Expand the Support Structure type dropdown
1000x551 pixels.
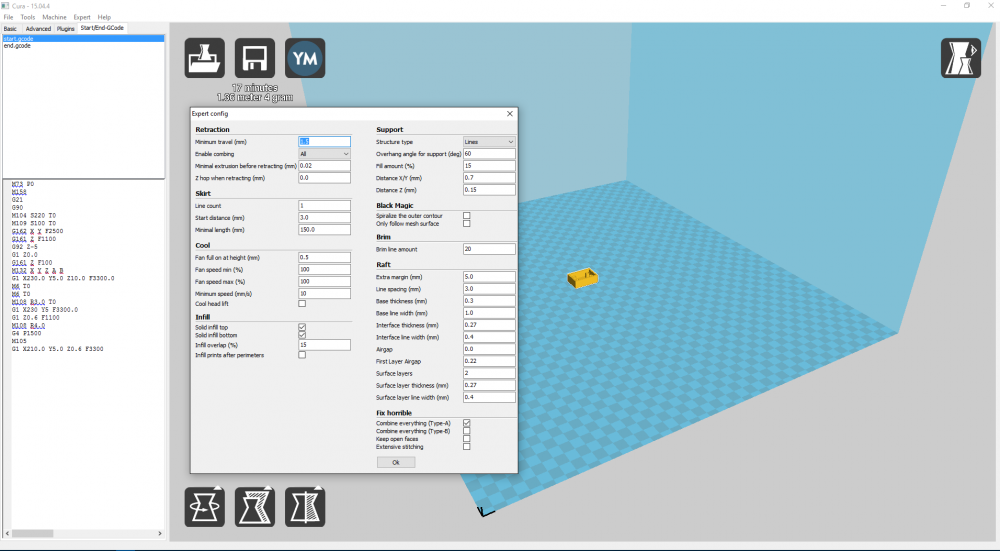[488, 142]
